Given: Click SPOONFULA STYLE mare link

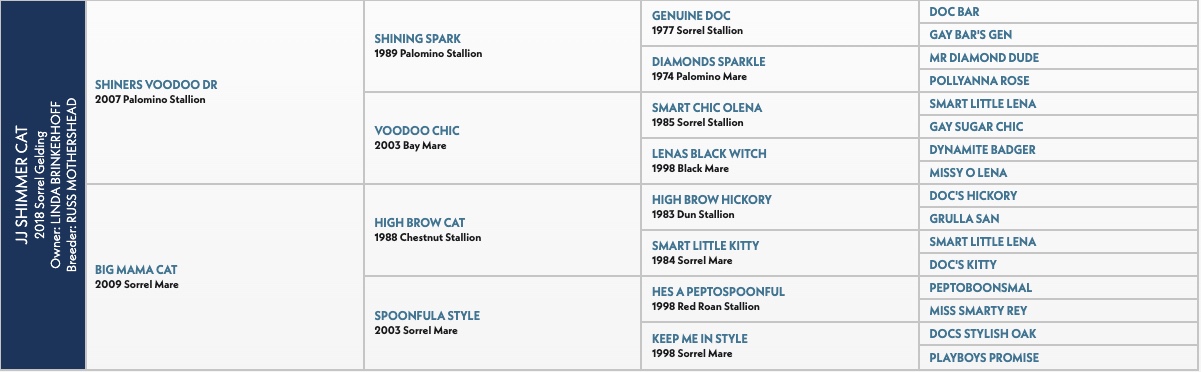Looking at the screenshot, I should point(427,315).
